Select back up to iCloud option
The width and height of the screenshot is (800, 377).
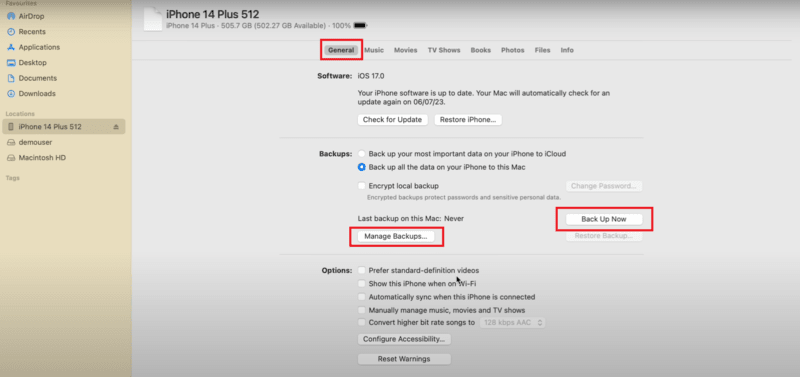pyautogui.click(x=362, y=154)
